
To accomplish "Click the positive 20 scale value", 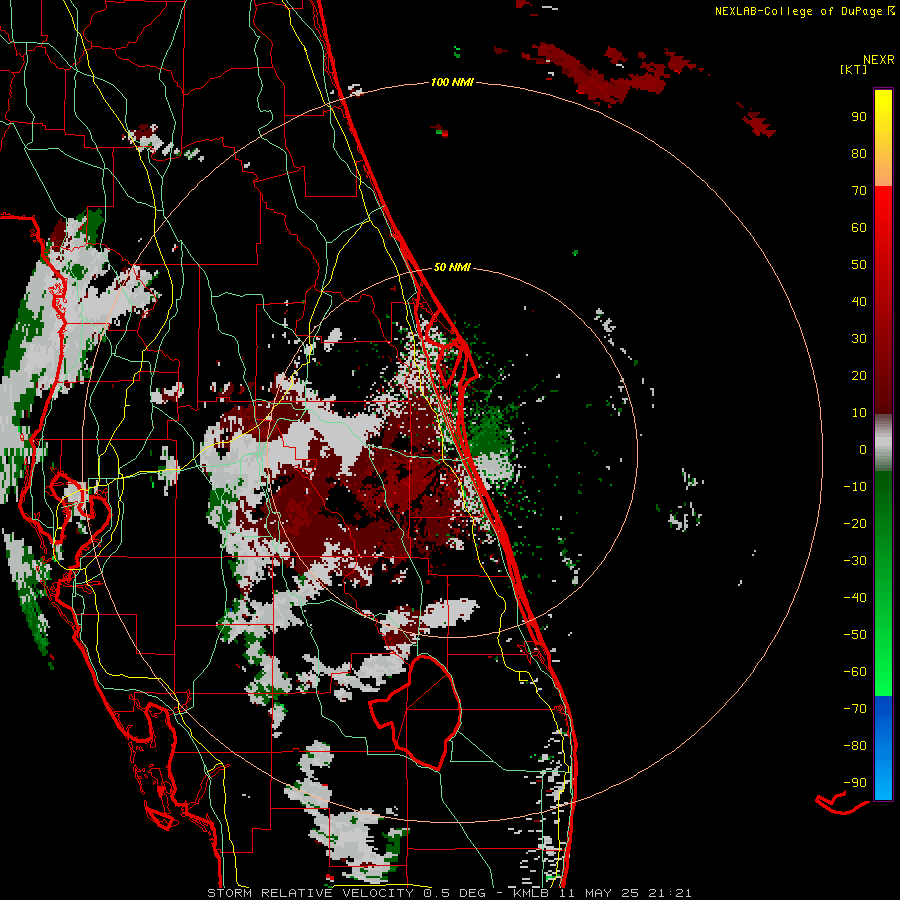I will pos(859,375).
